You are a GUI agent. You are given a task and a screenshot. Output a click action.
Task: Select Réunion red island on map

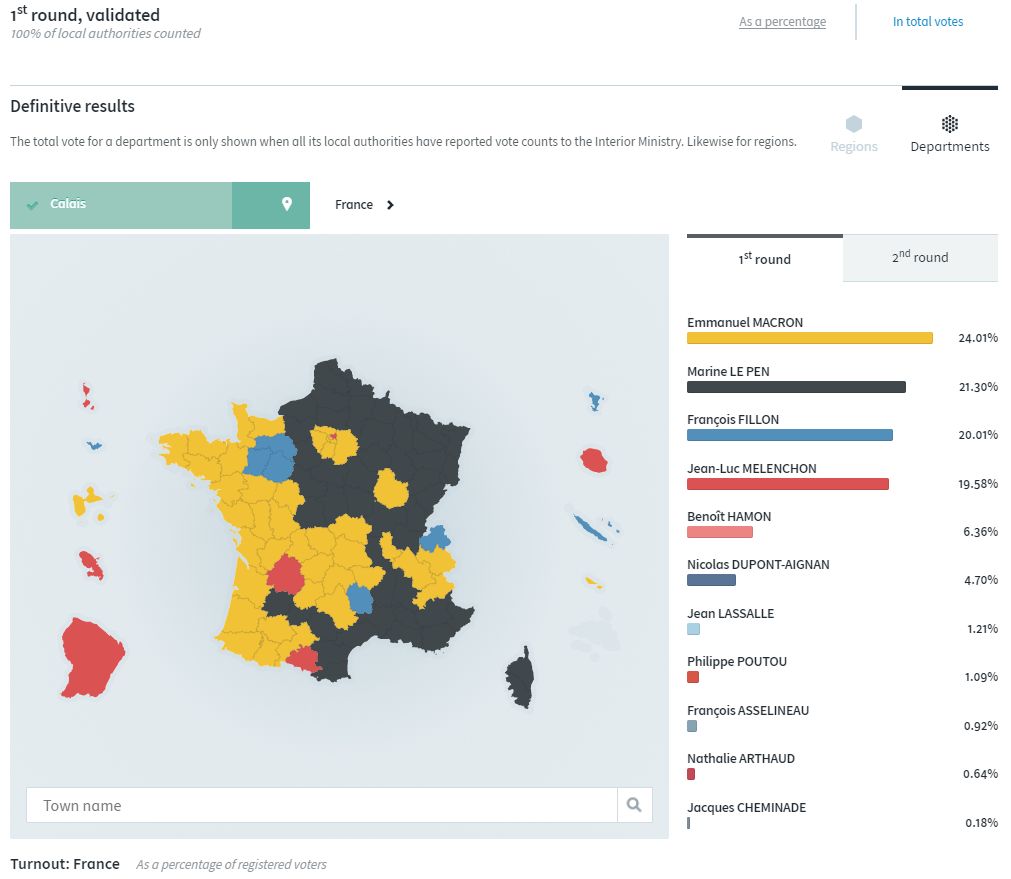point(594,460)
